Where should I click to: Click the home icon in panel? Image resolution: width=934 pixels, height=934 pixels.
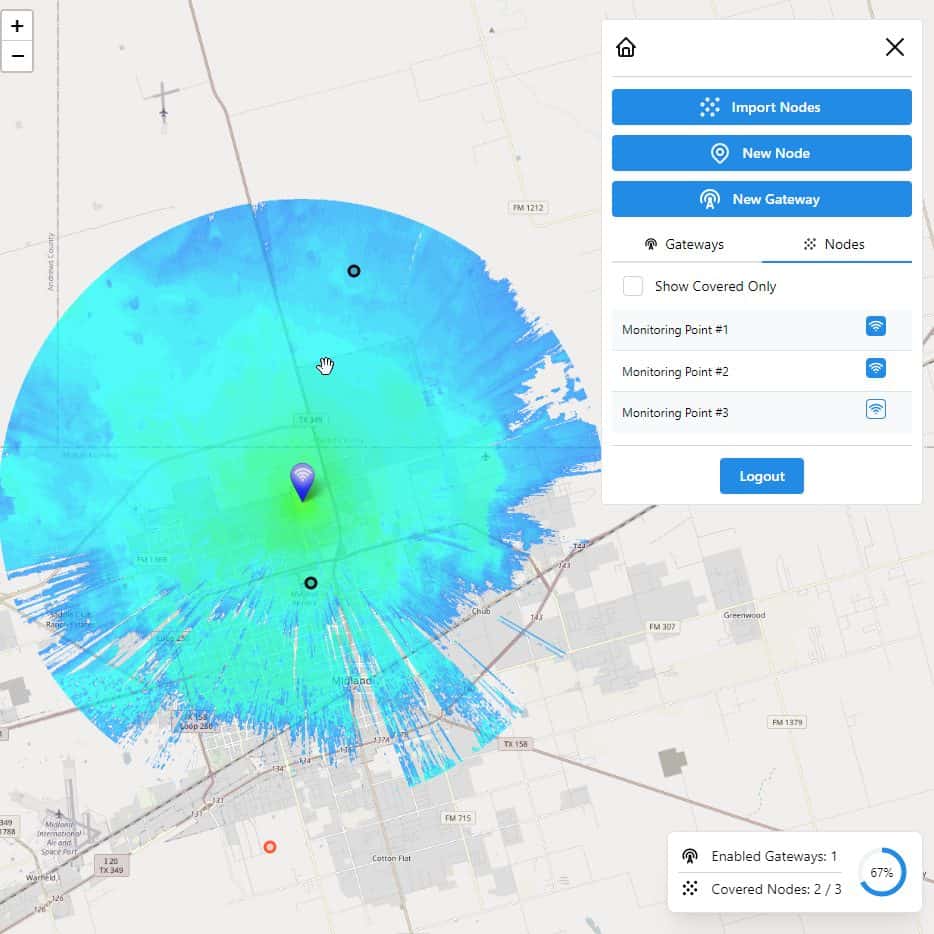[x=626, y=47]
